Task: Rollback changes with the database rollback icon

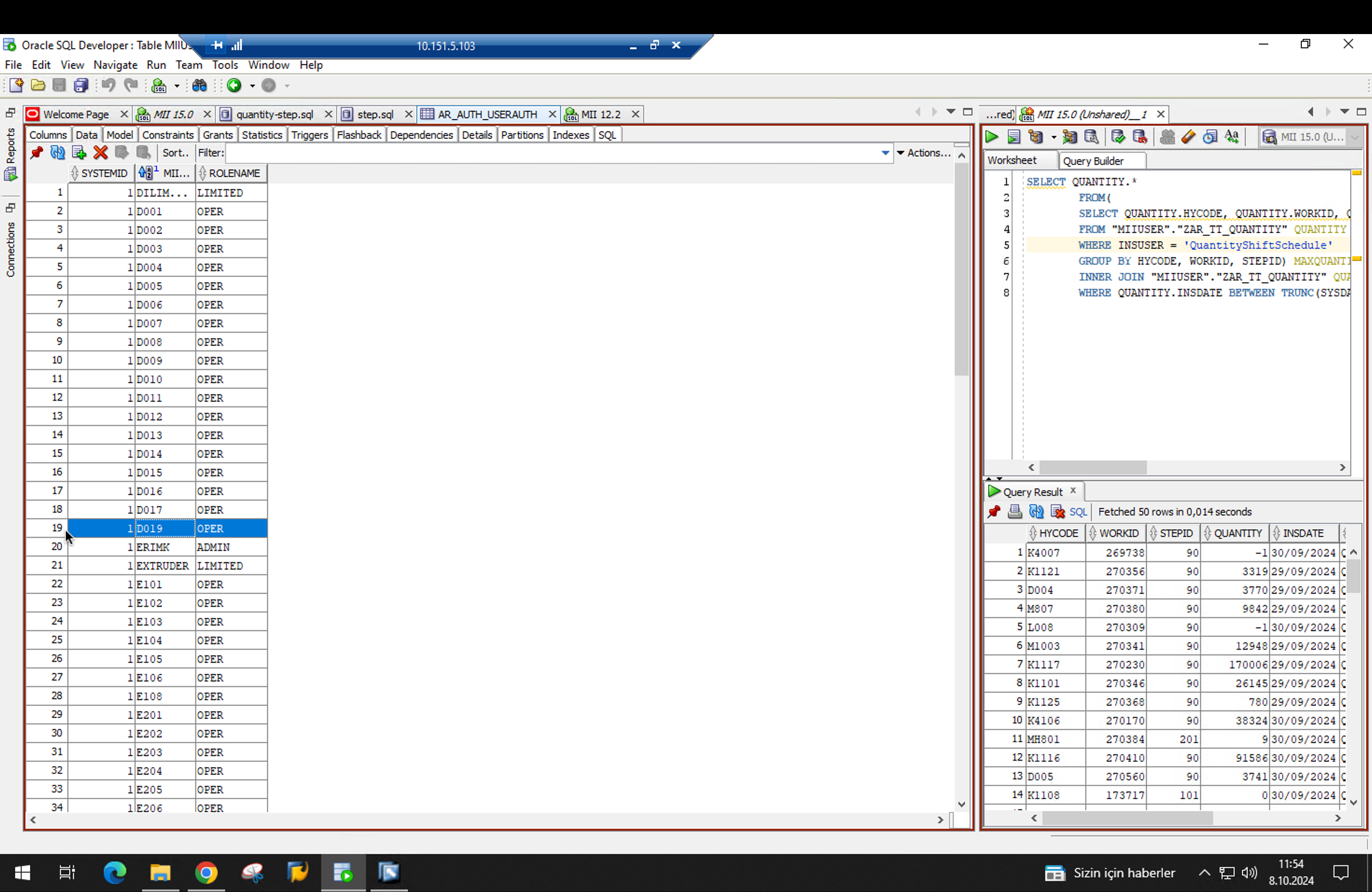Action: point(1140,137)
